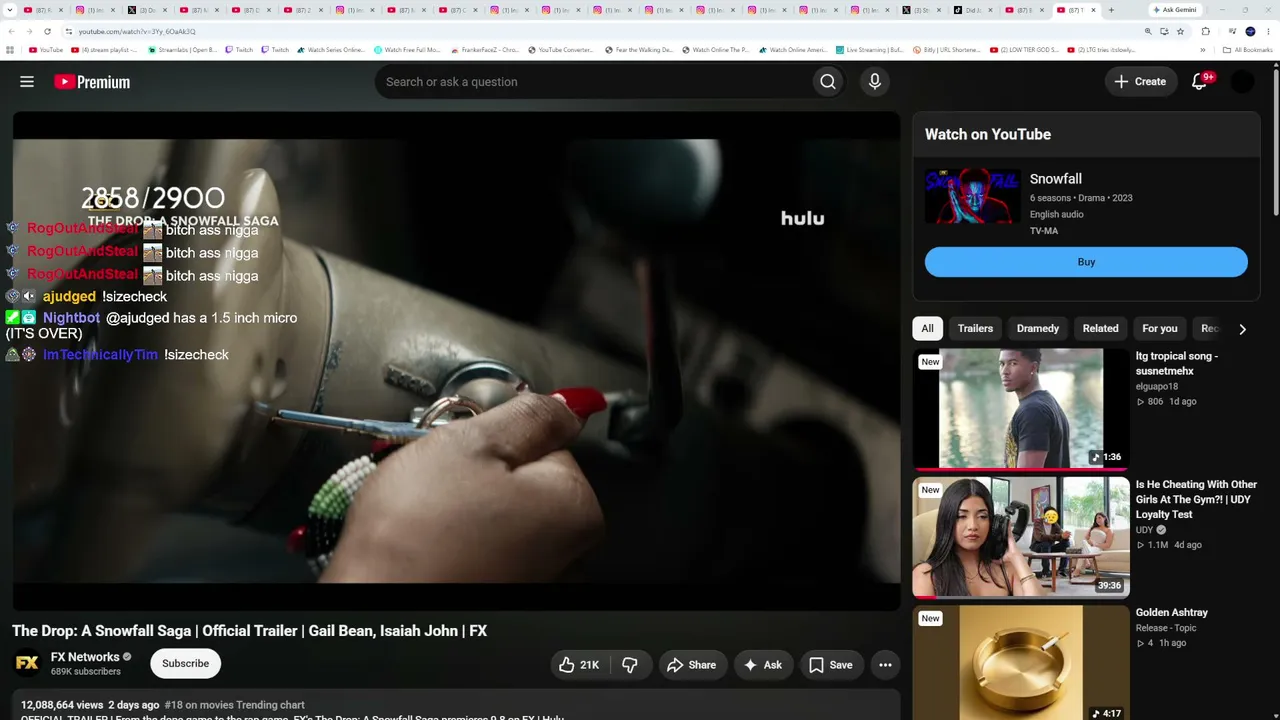The image size is (1280, 720).
Task: Select the For you filter chip
Action: (x=1160, y=329)
